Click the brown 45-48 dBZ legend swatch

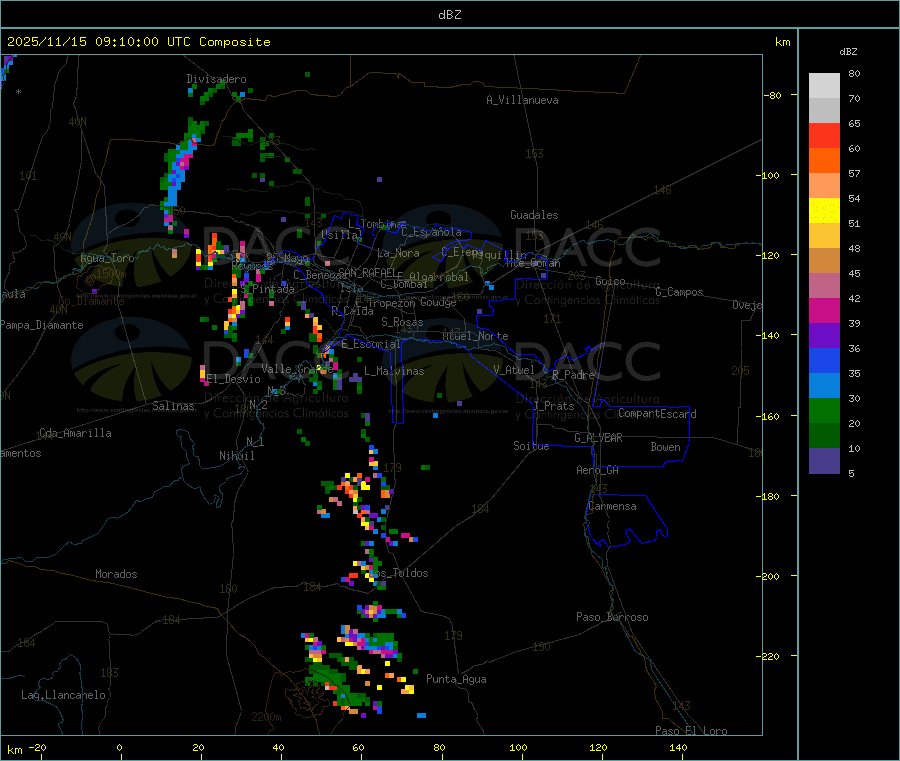824,261
